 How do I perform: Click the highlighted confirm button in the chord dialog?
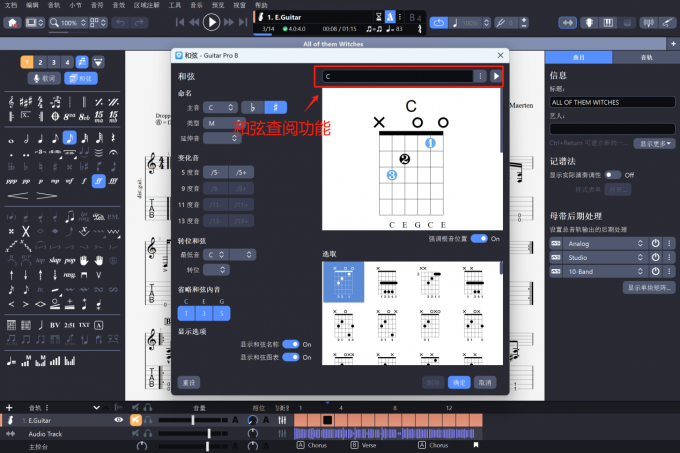459,382
